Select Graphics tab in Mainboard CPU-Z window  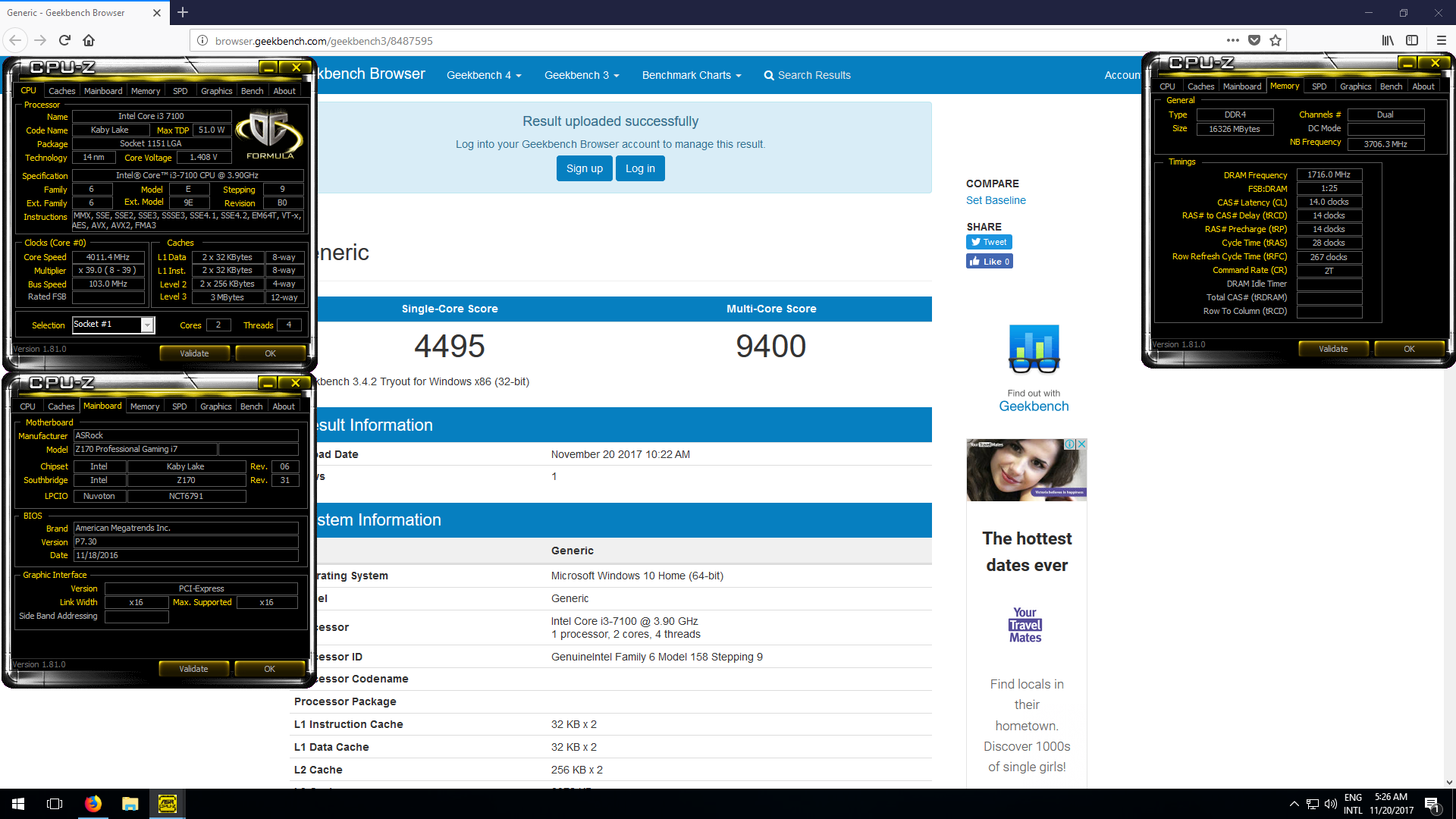click(215, 406)
